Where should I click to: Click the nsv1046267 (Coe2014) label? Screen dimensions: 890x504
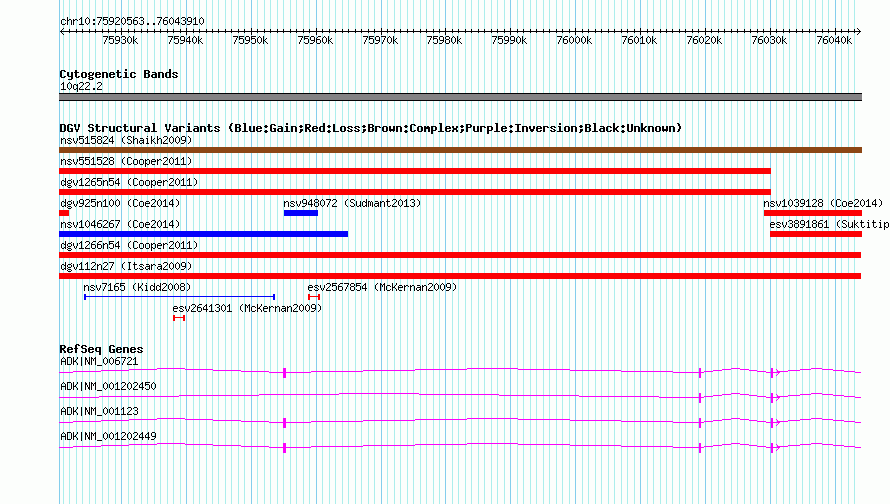120,224
